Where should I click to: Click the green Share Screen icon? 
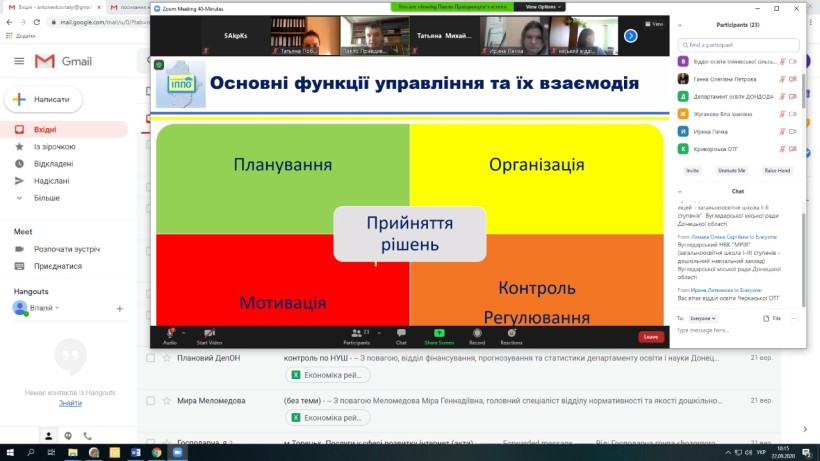coord(439,333)
